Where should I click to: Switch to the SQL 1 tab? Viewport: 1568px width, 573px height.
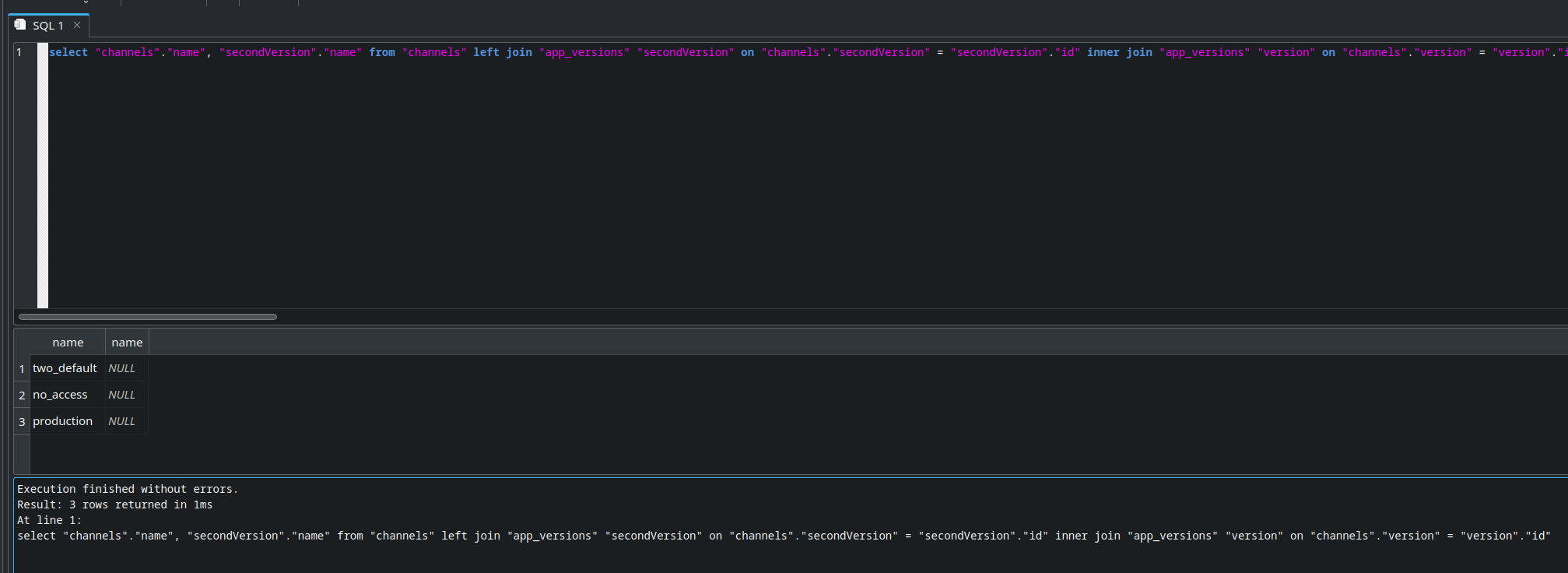pos(48,26)
